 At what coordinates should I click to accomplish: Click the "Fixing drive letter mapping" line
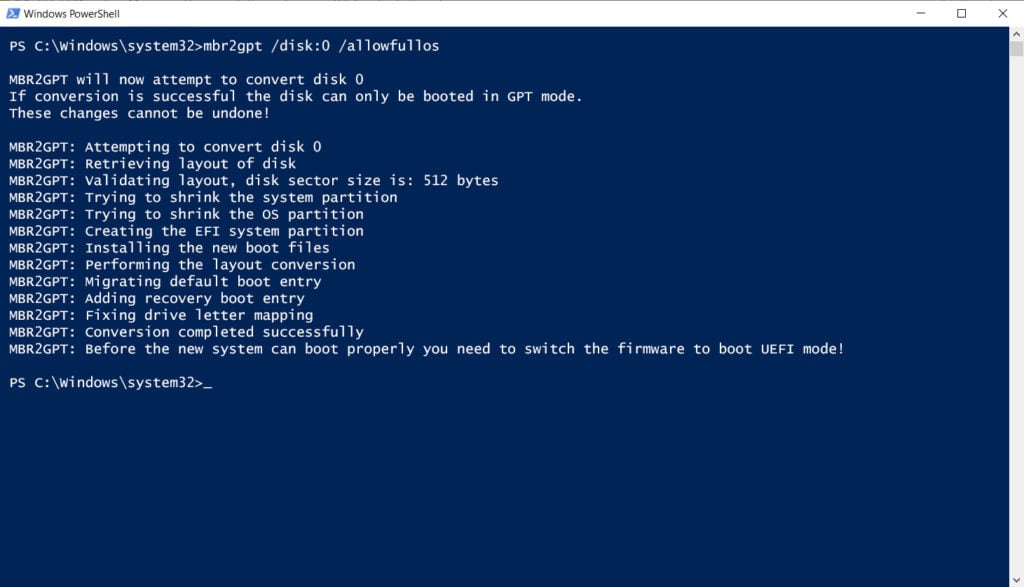(x=199, y=315)
